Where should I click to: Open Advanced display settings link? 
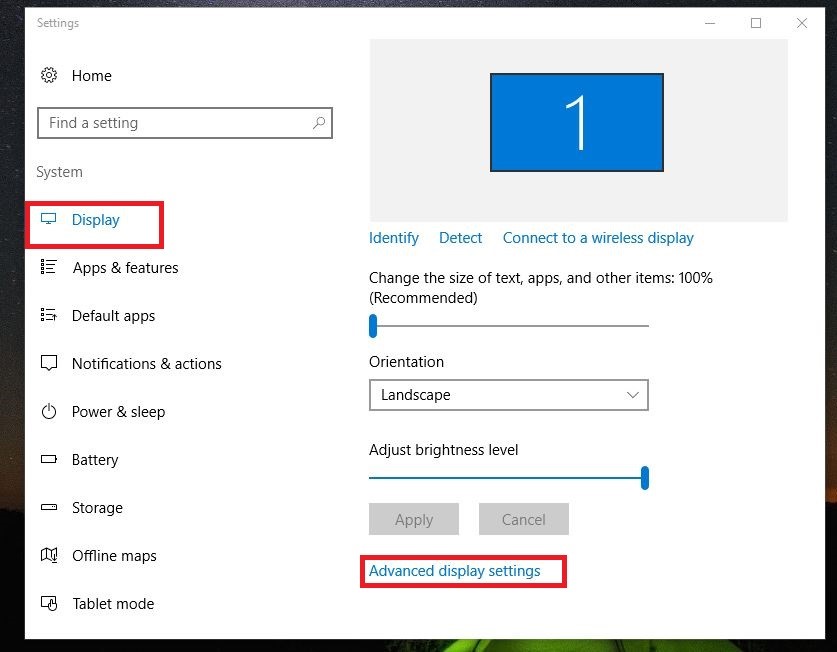pyautogui.click(x=455, y=571)
